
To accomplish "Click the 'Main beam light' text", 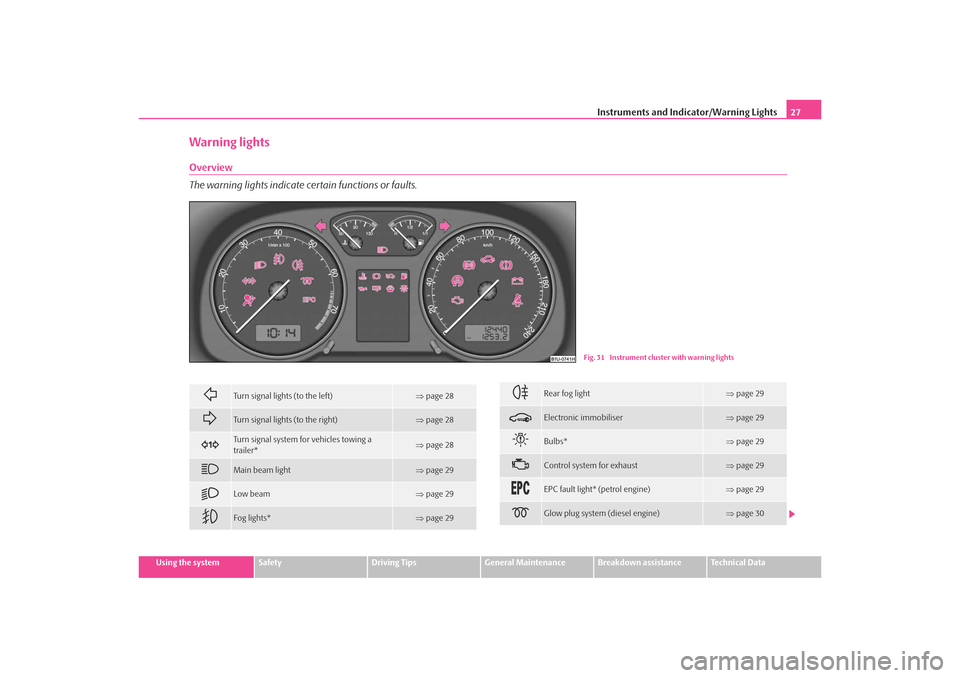I will tap(262, 470).
